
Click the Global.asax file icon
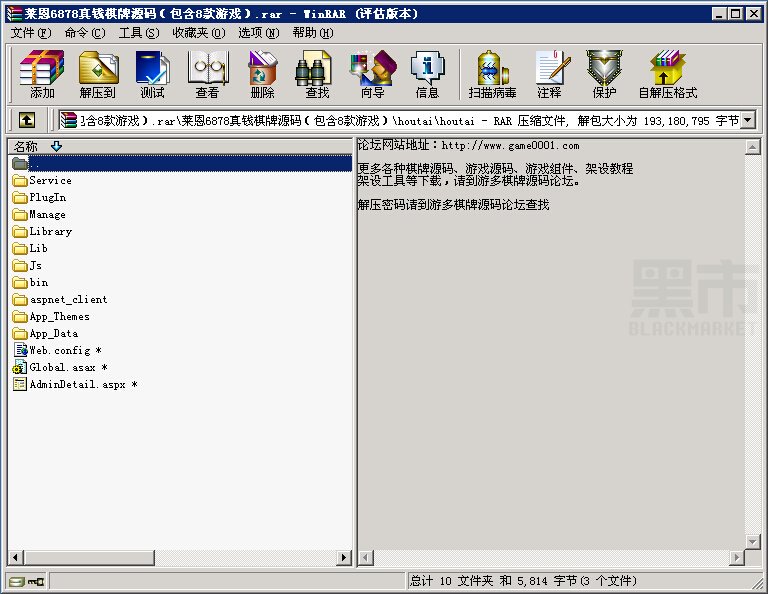pos(20,367)
